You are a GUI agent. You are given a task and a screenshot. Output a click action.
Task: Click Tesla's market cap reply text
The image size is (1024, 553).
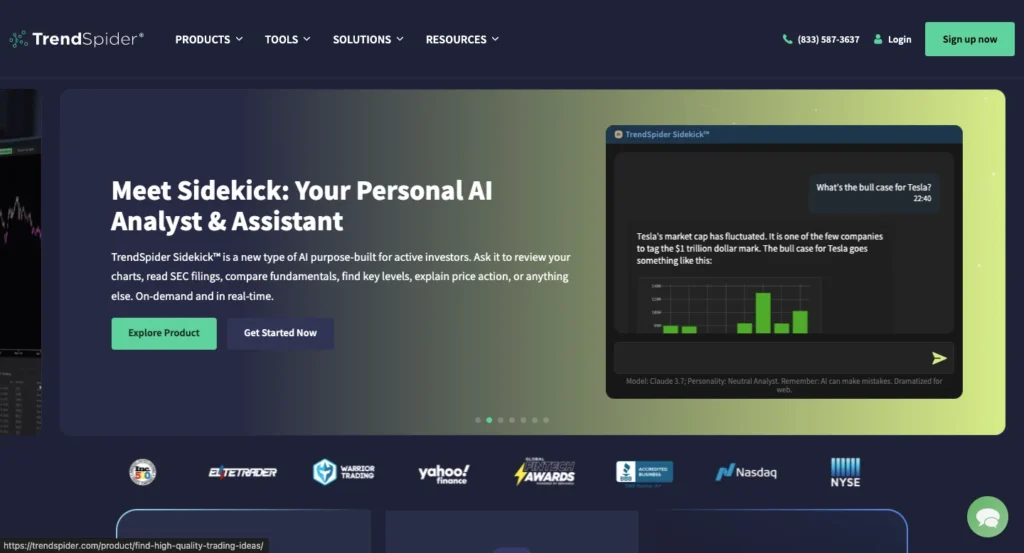pos(760,248)
